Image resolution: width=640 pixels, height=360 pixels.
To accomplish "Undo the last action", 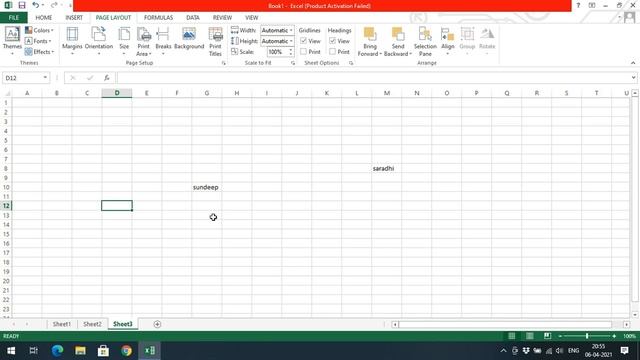I will coord(36,5).
